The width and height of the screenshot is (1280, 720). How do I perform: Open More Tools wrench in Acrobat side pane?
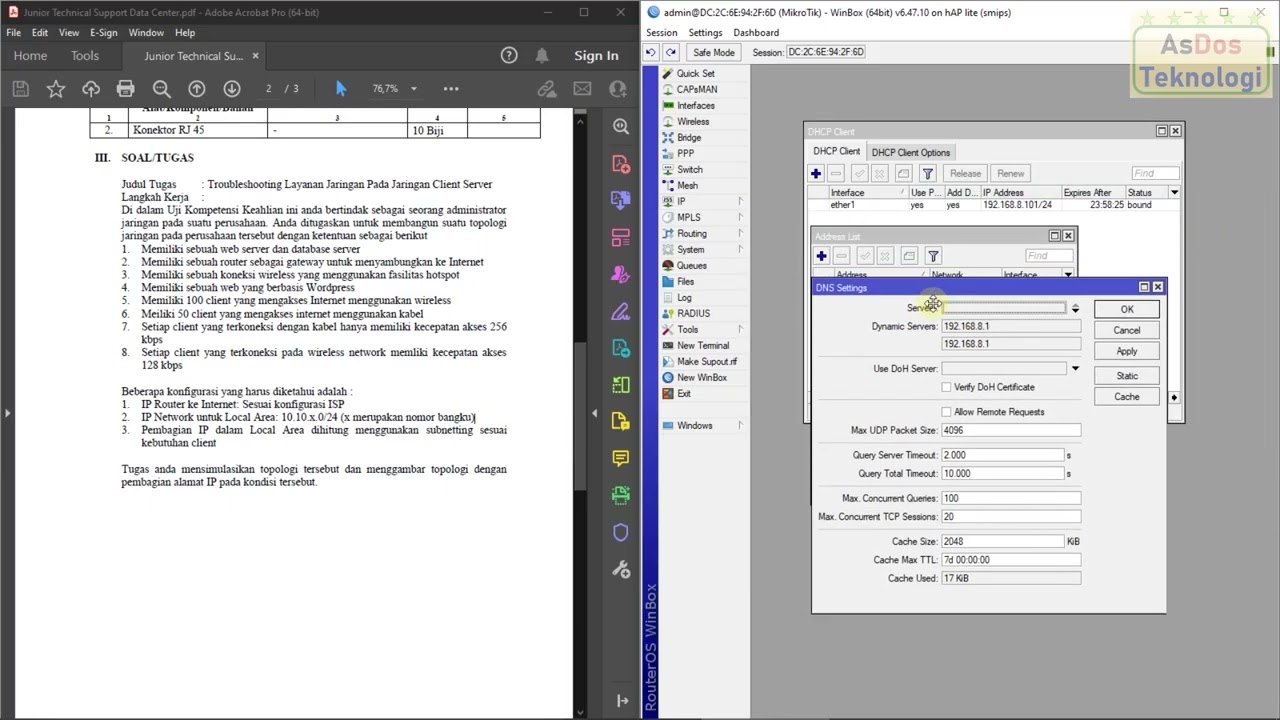tap(621, 570)
